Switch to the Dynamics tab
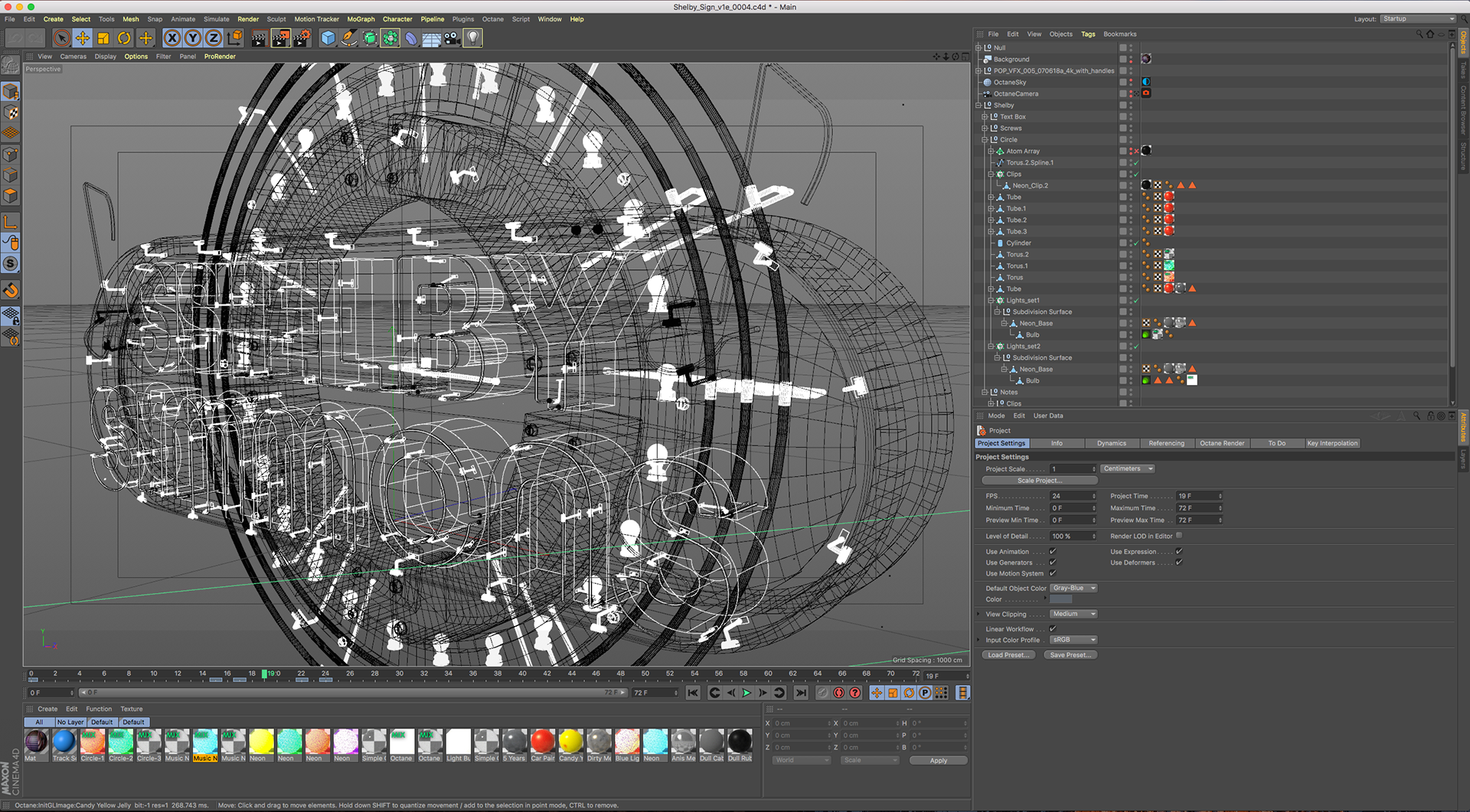The height and width of the screenshot is (812, 1470). point(1111,443)
